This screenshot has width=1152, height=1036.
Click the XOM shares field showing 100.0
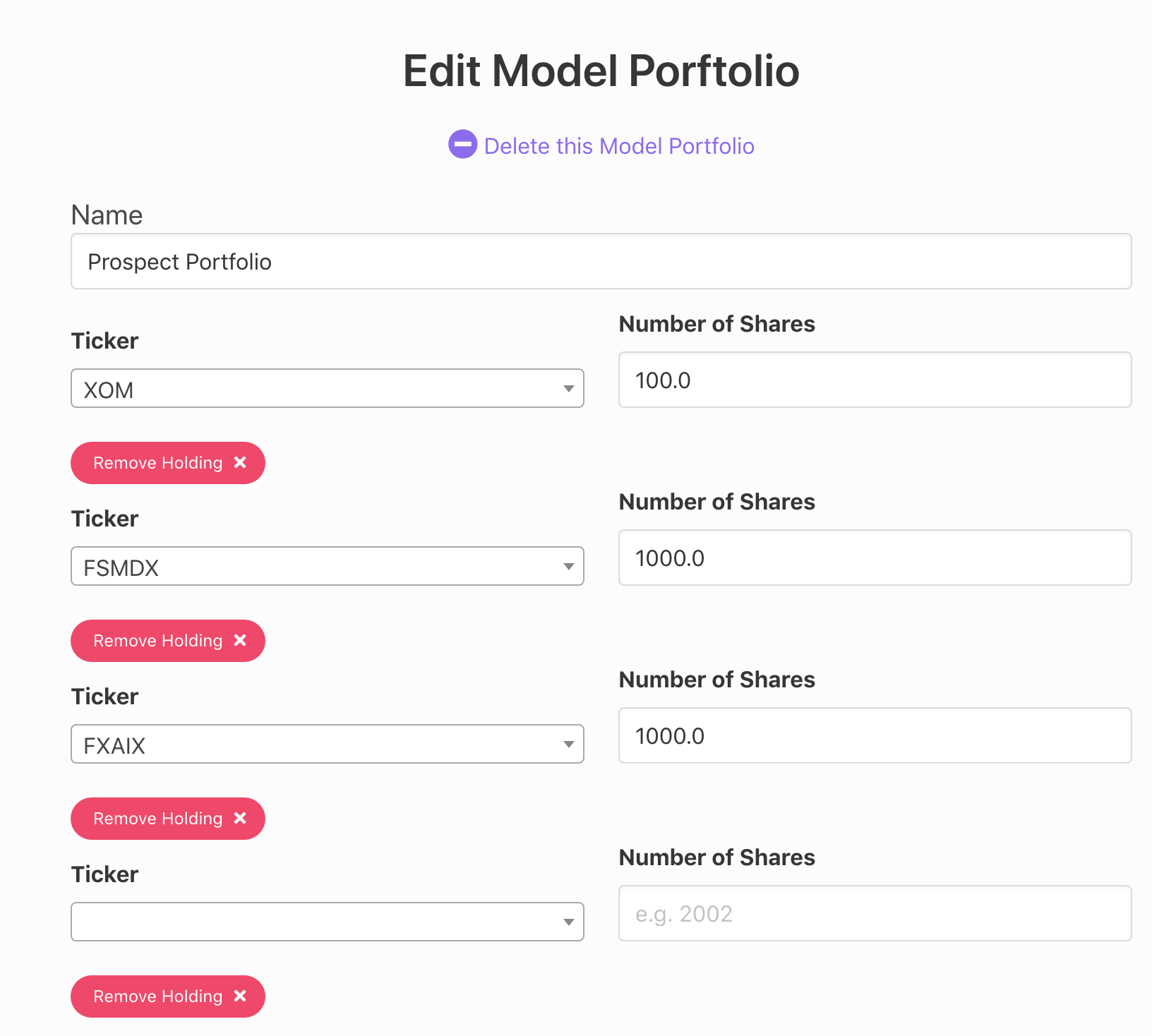875,380
